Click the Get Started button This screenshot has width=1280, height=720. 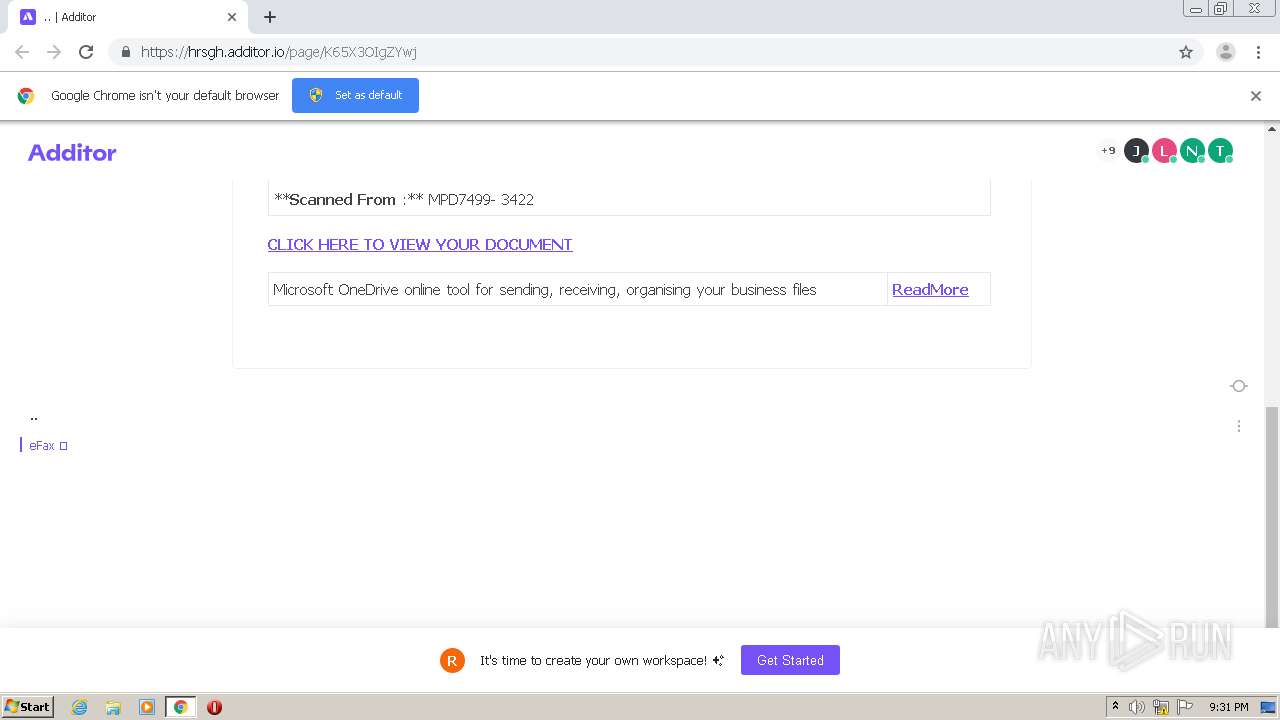click(790, 660)
